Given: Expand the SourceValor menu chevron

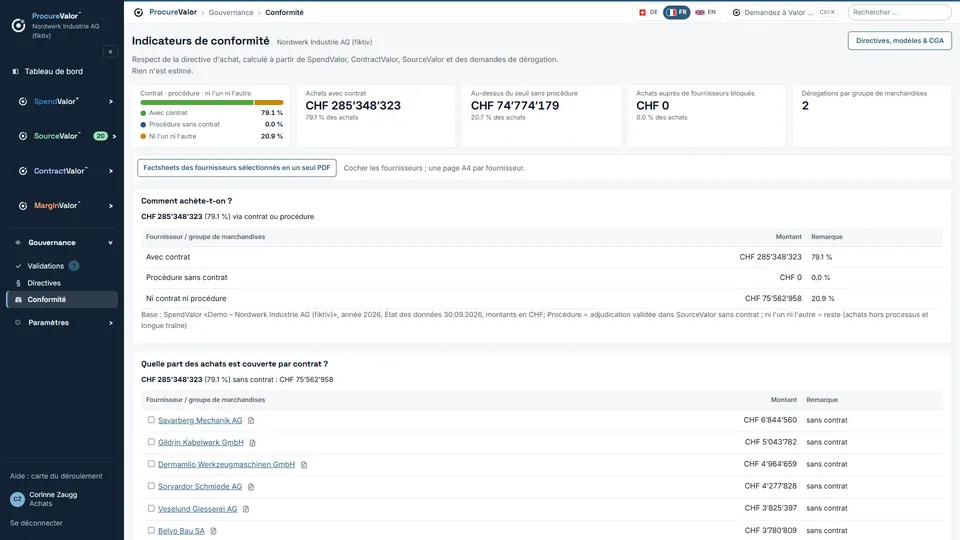Looking at the screenshot, I should coord(114,137).
